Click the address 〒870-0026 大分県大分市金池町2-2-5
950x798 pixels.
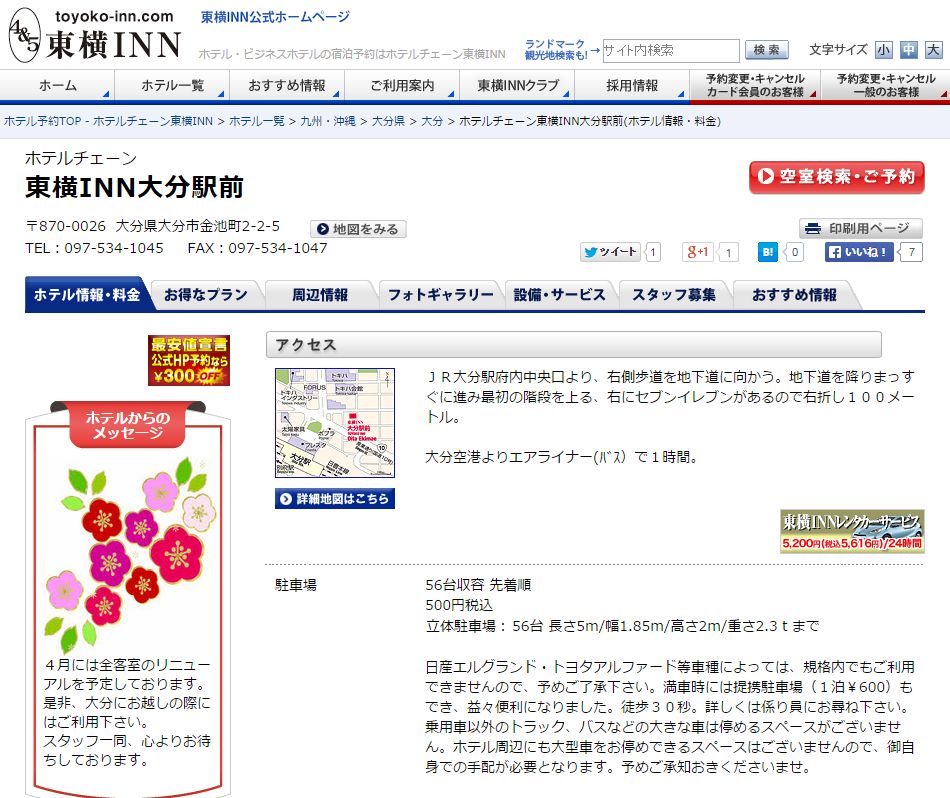(153, 227)
